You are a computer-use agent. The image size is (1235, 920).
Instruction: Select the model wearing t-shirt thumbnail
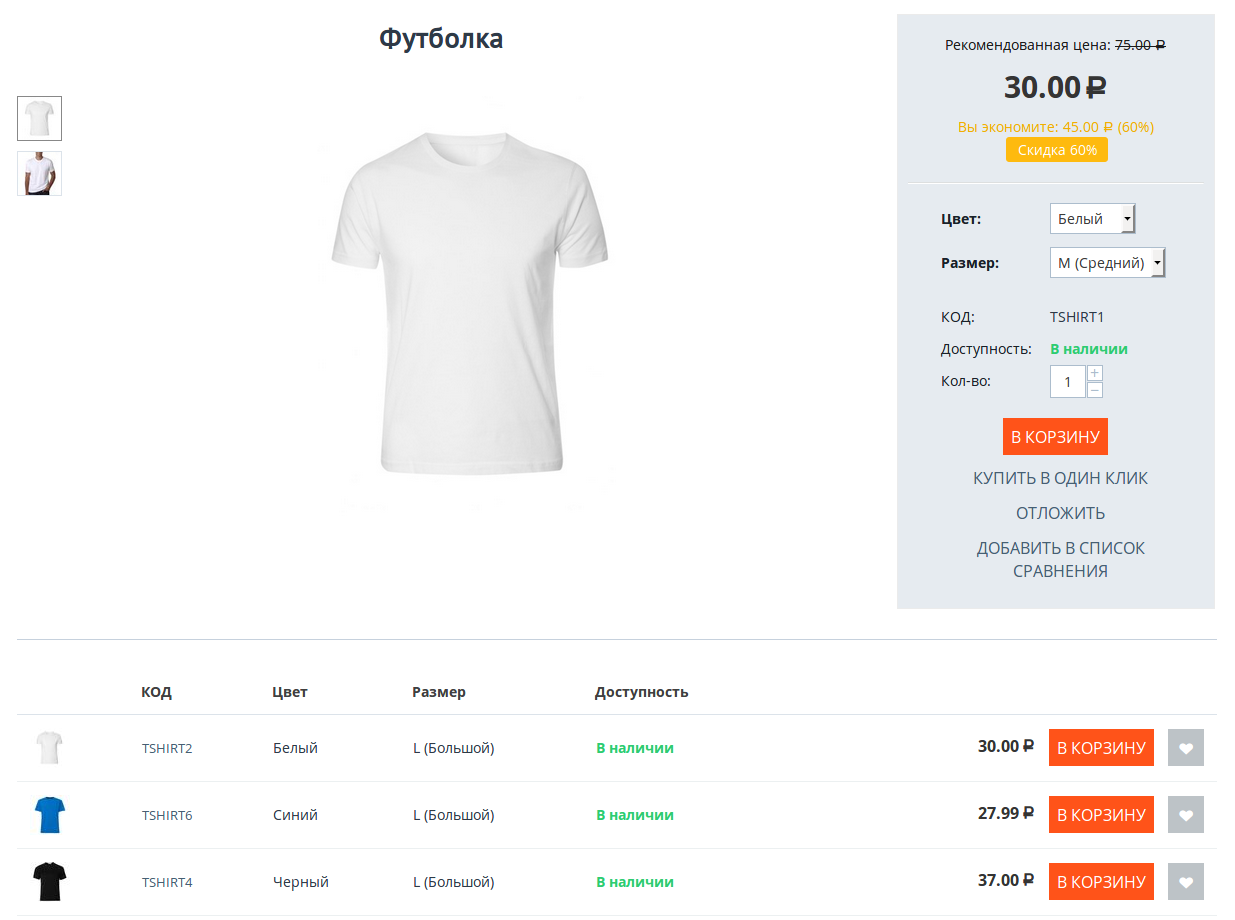click(39, 173)
